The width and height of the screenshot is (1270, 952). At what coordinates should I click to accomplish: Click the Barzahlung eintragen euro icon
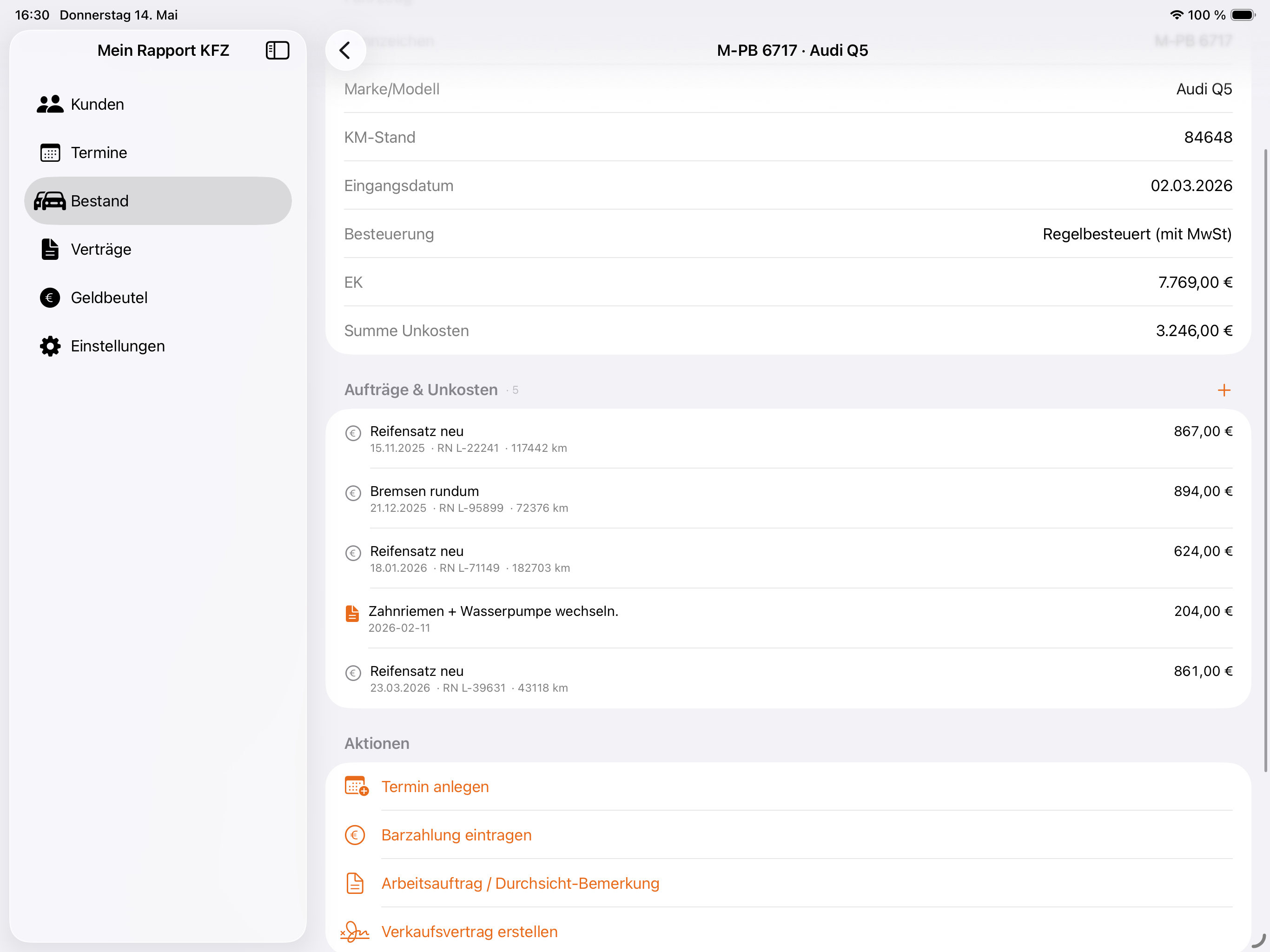click(x=355, y=835)
